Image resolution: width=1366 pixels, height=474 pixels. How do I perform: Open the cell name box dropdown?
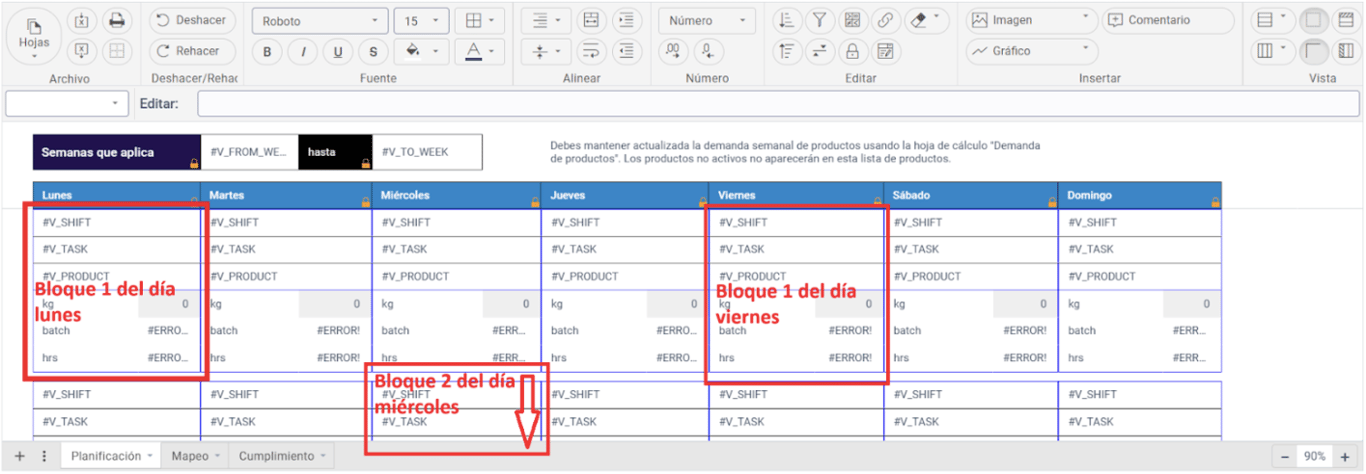click(x=67, y=103)
